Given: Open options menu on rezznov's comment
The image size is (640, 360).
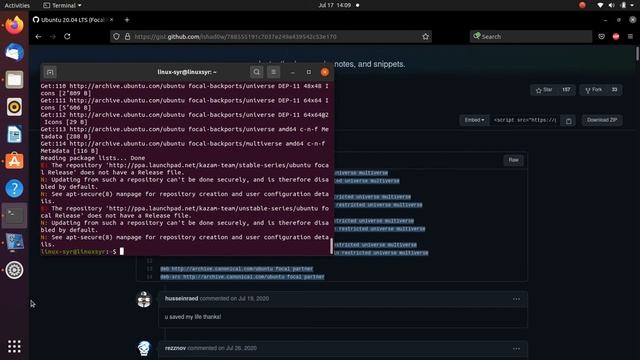Looking at the screenshot, I should click(516, 349).
